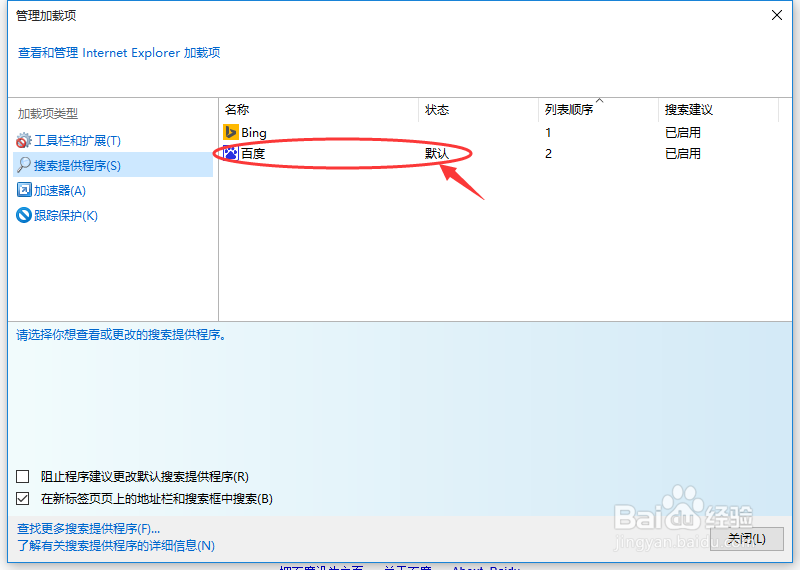800x570 pixels.
Task: Click the Bing provider icon
Action: tap(231, 132)
